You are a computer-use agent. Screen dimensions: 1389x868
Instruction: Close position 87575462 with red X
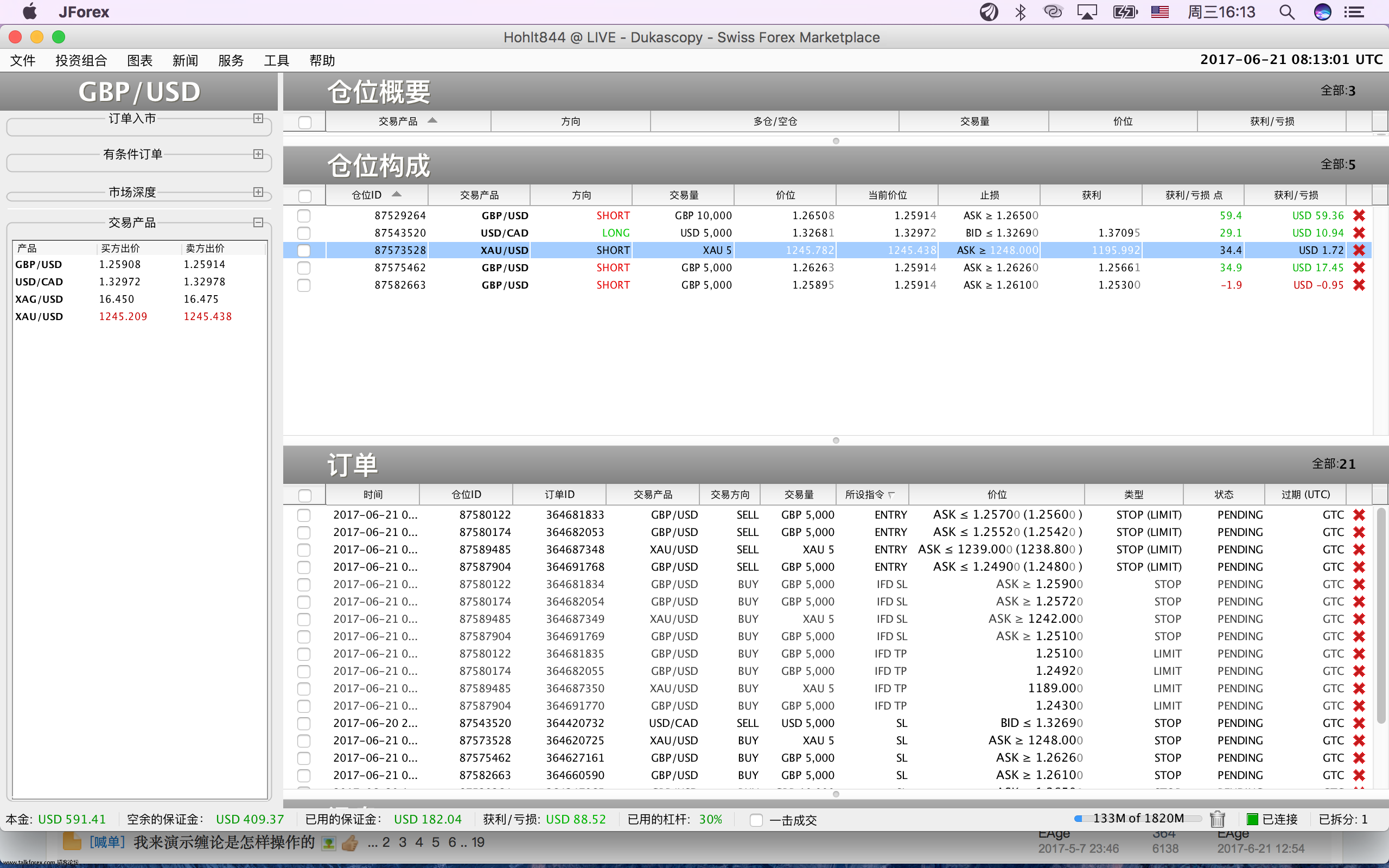[1359, 267]
